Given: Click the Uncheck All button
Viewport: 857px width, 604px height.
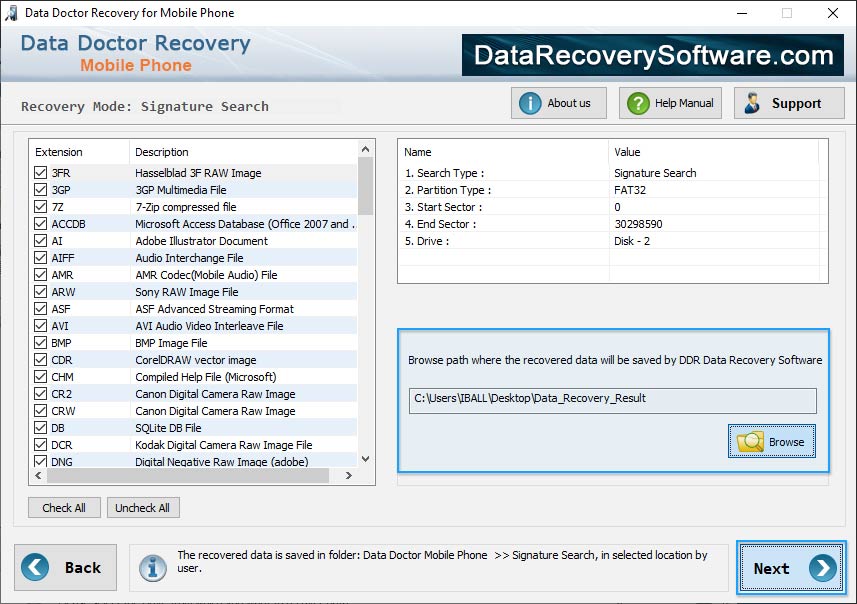Looking at the screenshot, I should point(143,507).
